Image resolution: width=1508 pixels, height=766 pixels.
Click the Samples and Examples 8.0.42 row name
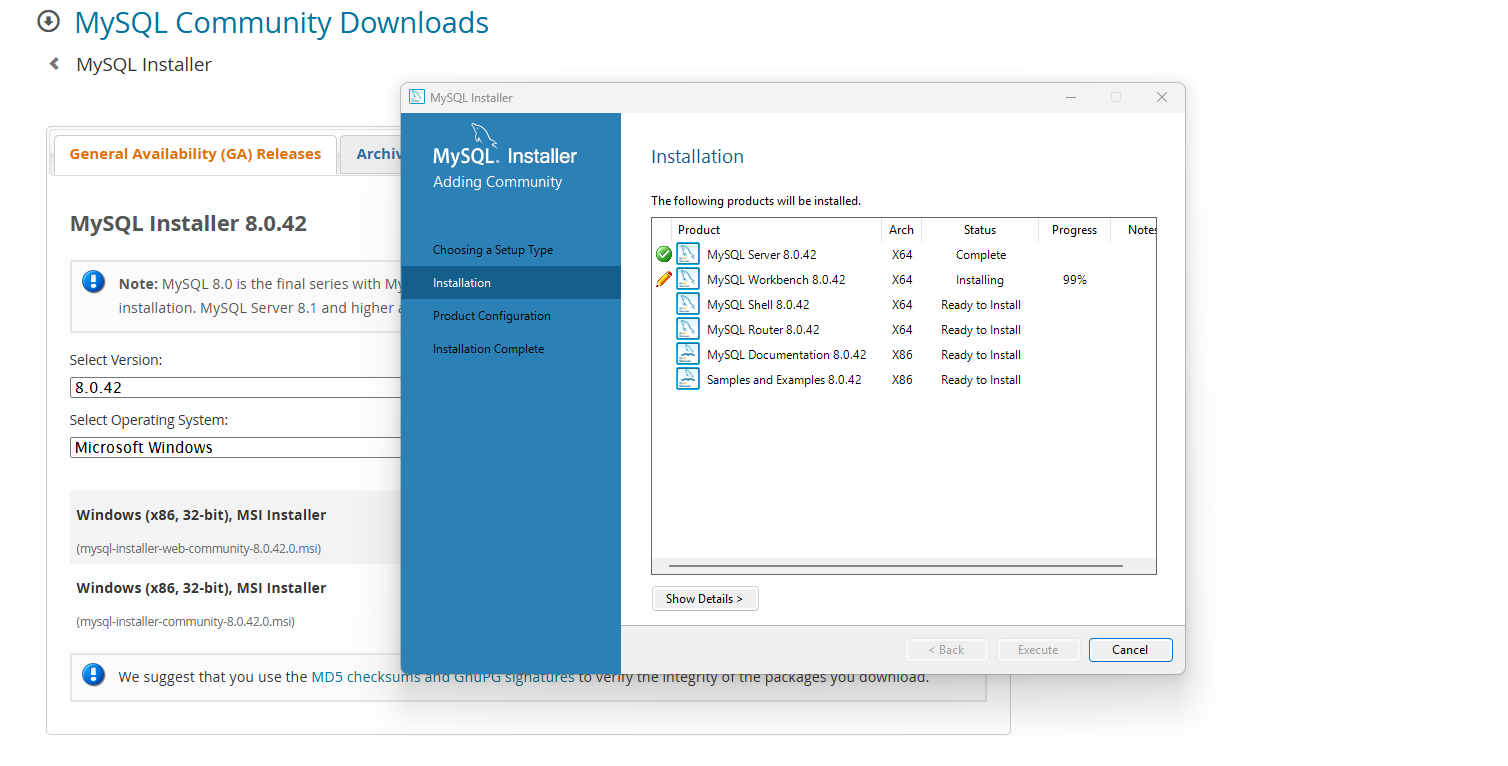point(784,380)
